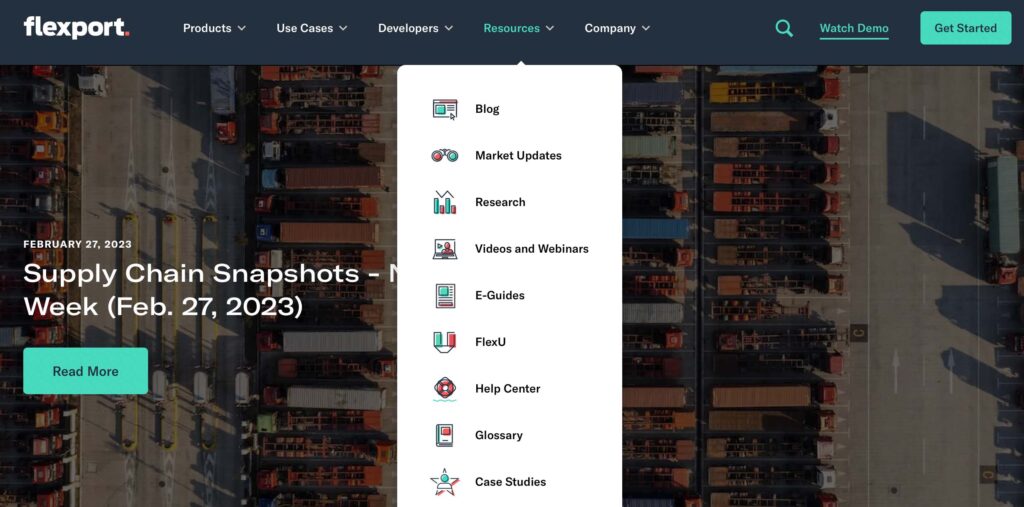Click the E-Guides document icon
Screen dimensions: 1024x507
click(445, 295)
